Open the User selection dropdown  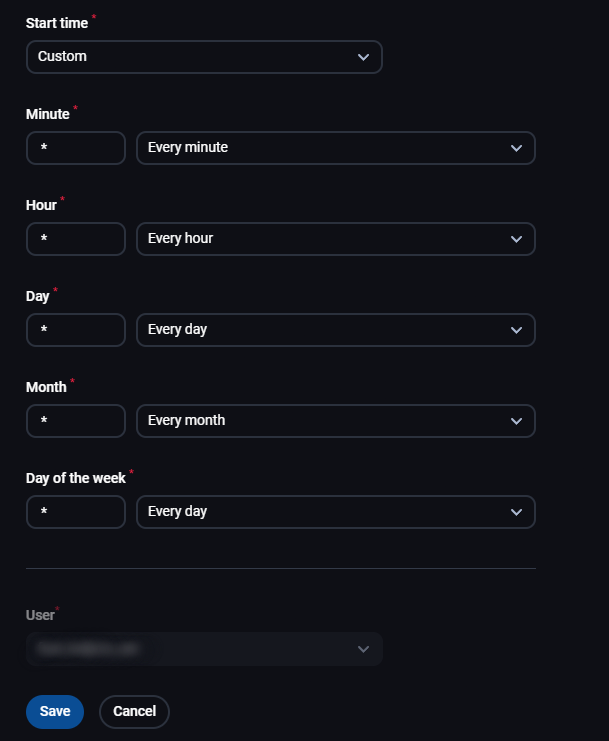pyautogui.click(x=204, y=649)
